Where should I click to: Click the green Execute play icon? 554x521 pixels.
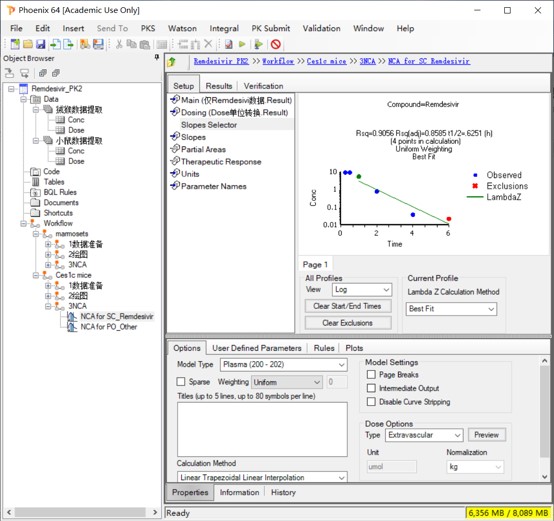242,44
